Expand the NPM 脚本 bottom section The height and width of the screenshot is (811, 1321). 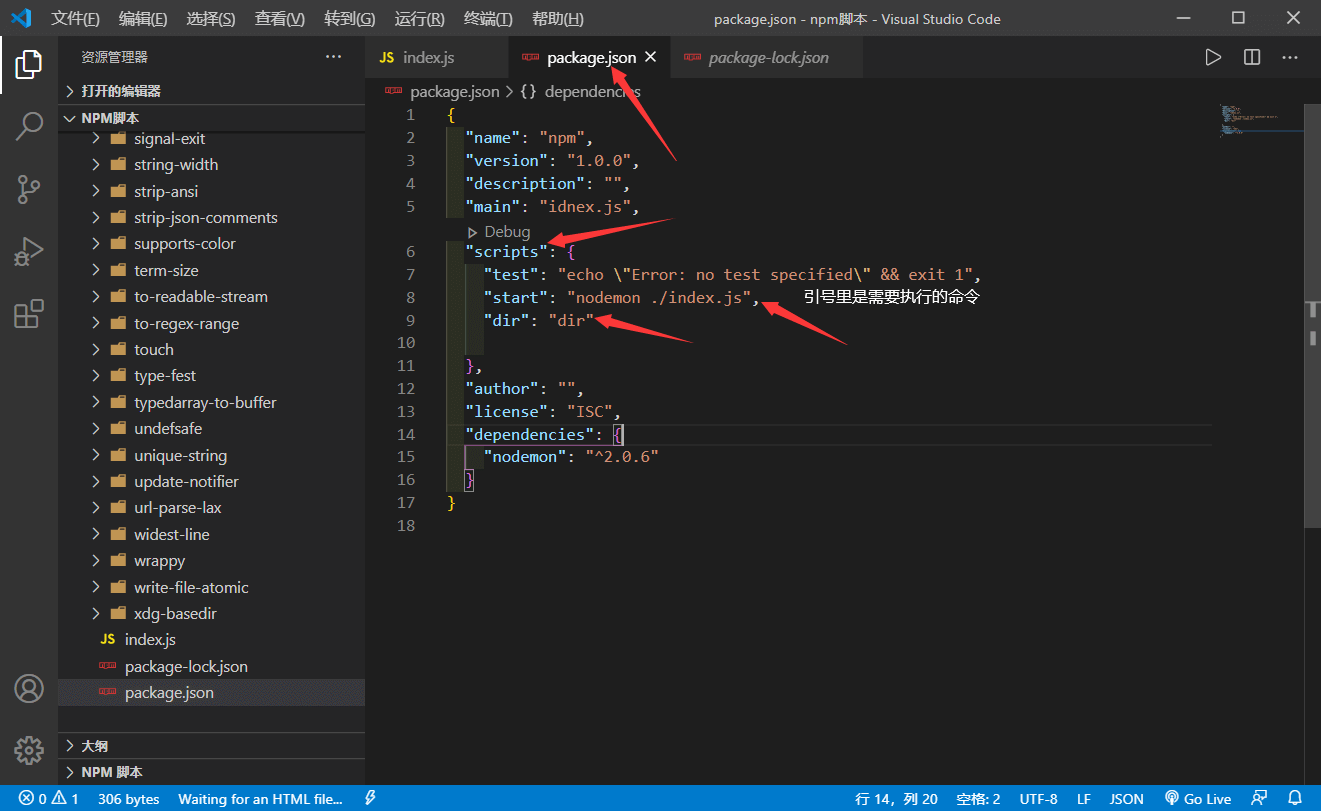[x=211, y=772]
